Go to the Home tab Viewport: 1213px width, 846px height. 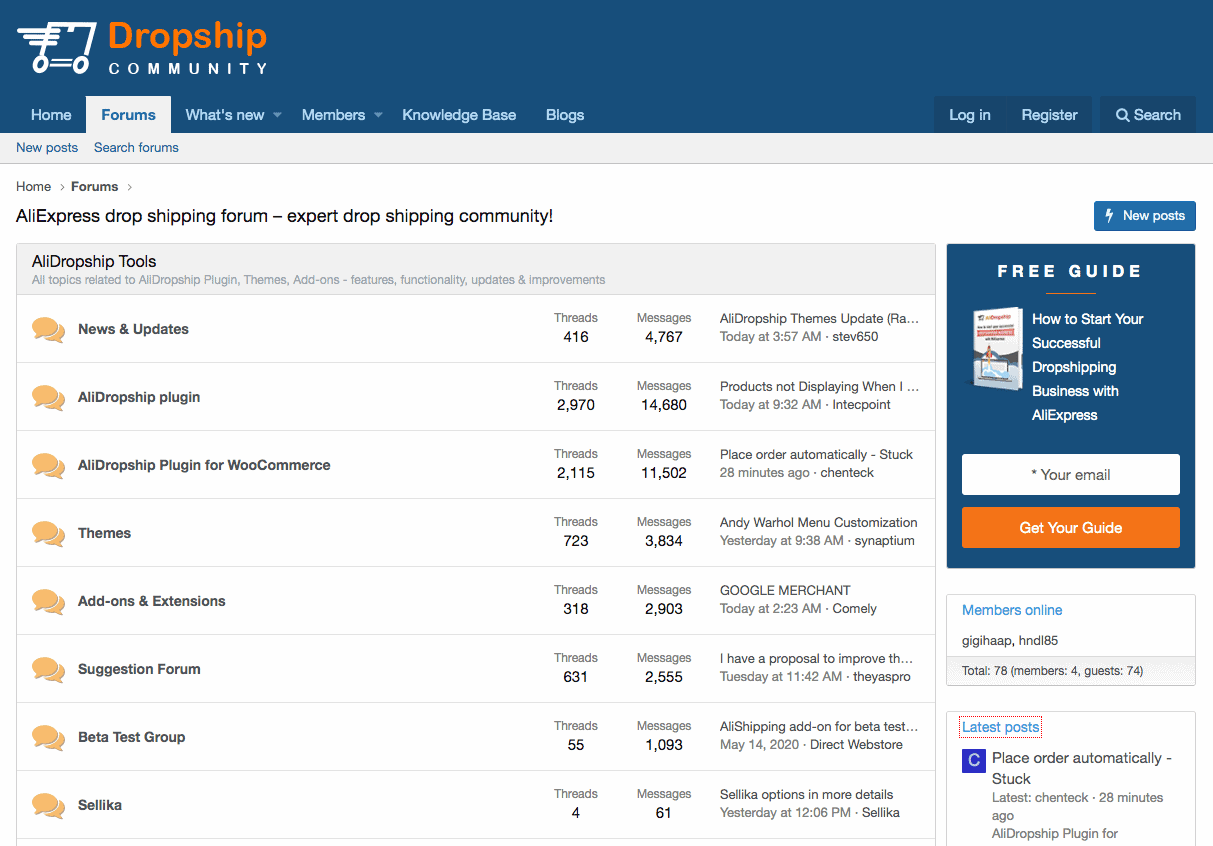(x=51, y=115)
